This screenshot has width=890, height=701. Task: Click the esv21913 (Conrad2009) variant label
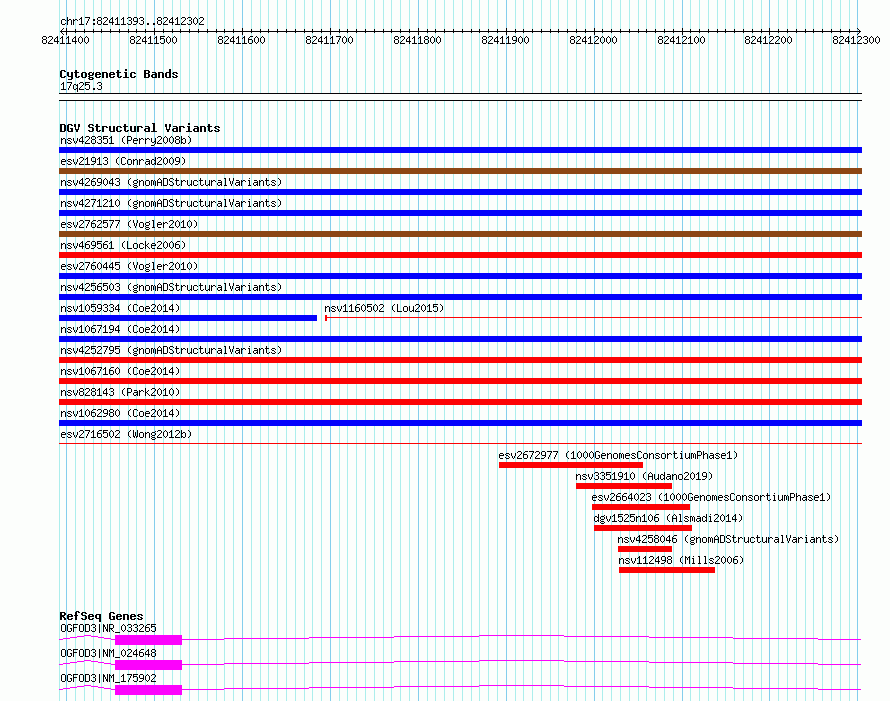123,161
